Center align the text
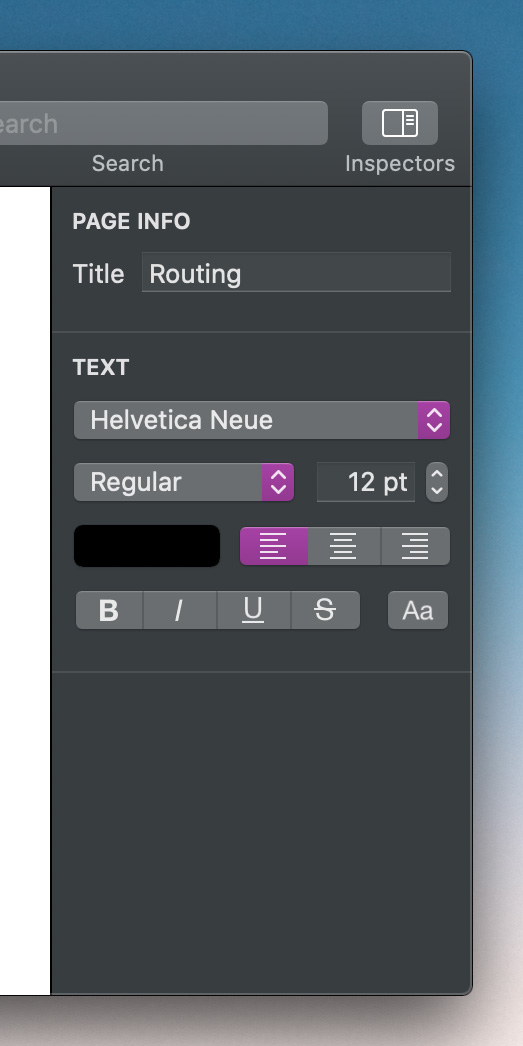The image size is (523, 1046). click(x=344, y=546)
